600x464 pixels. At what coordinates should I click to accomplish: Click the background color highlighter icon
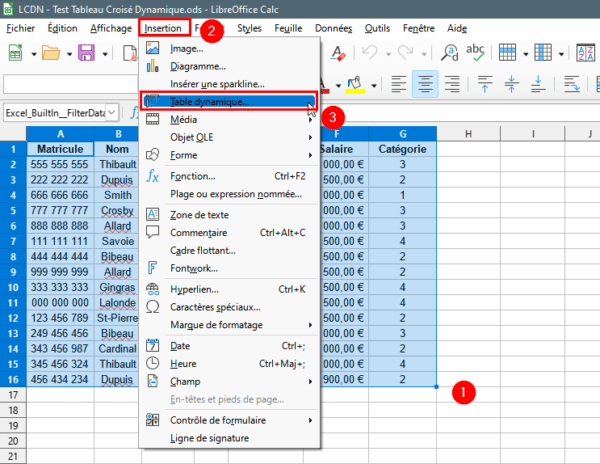click(355, 85)
